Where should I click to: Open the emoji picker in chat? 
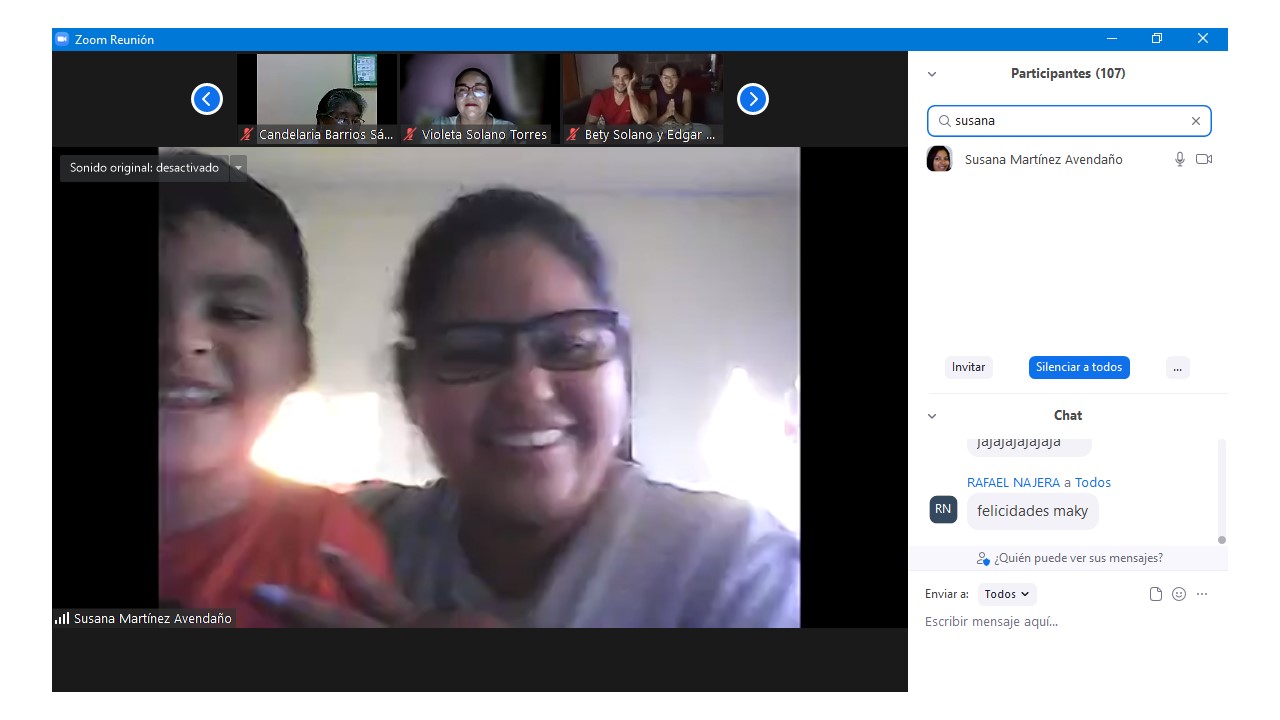click(1179, 594)
